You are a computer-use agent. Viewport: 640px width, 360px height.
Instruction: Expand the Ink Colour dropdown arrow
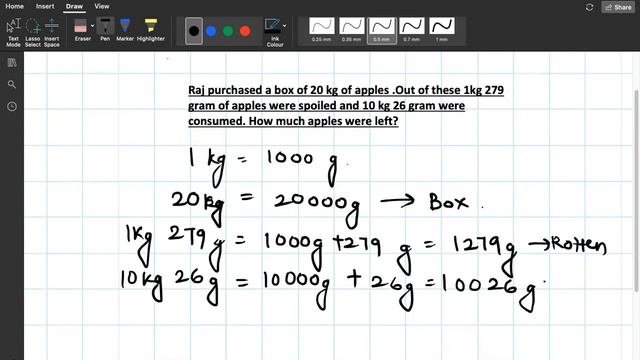(284, 26)
